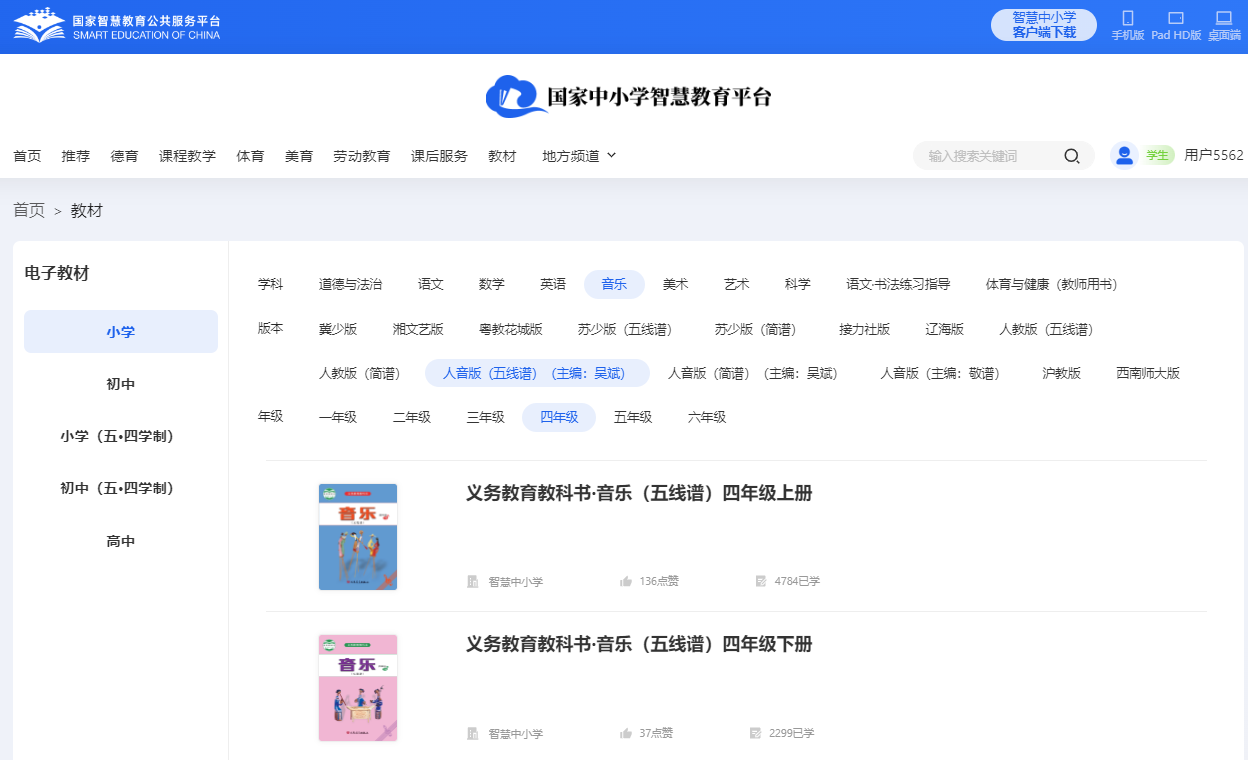This screenshot has height=760, width=1248.
Task: Select 初中 in the sidebar
Action: (x=121, y=384)
